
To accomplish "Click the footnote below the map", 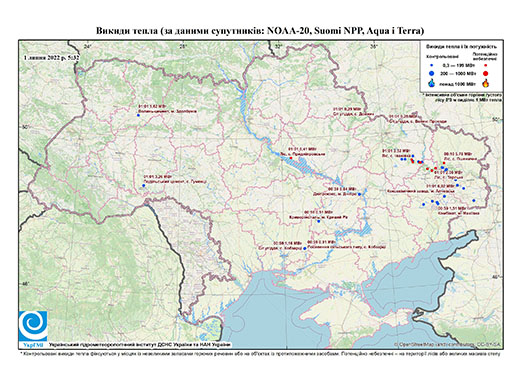I will pyautogui.click(x=260, y=353).
